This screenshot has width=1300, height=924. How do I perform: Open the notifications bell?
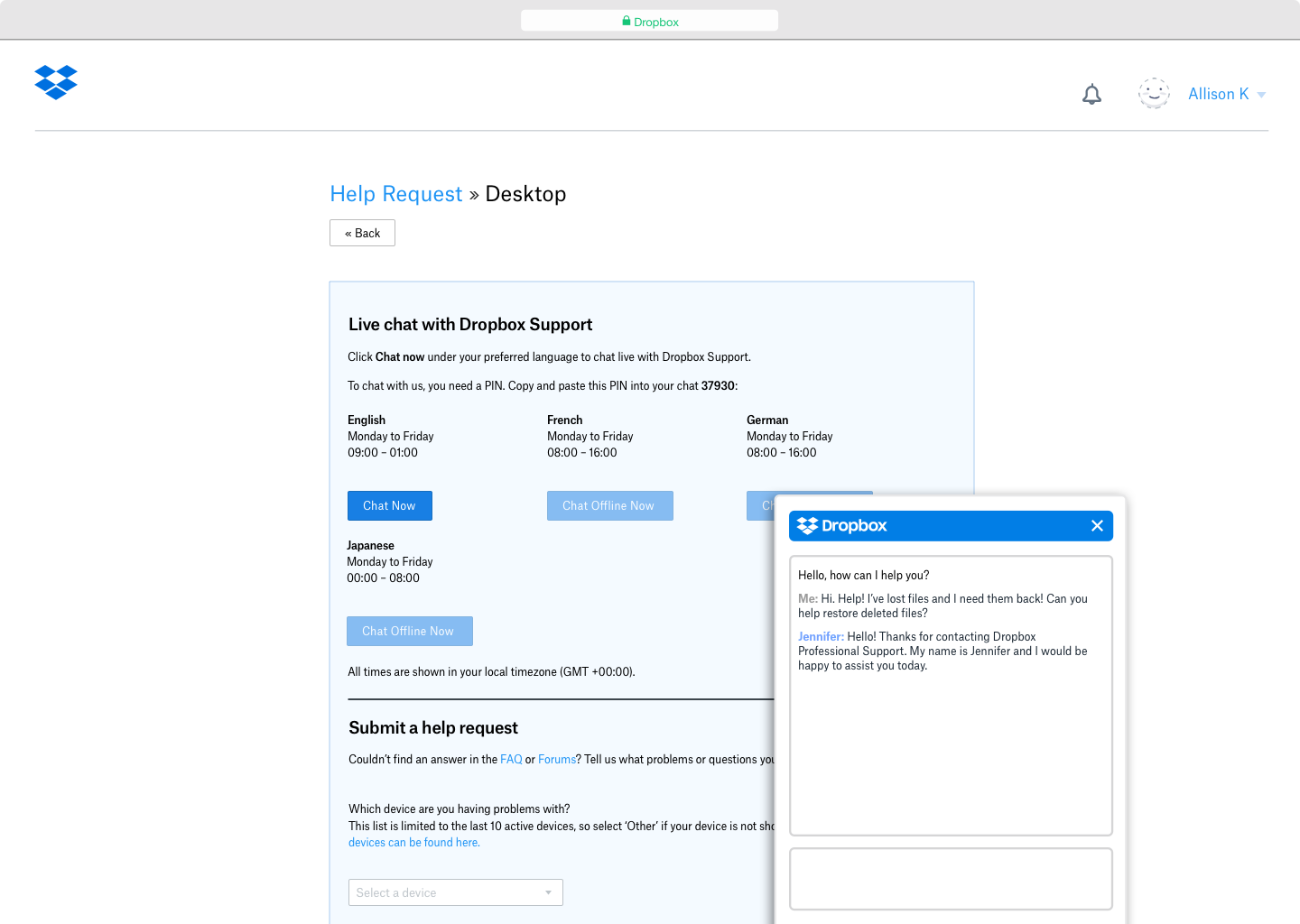coord(1091,94)
